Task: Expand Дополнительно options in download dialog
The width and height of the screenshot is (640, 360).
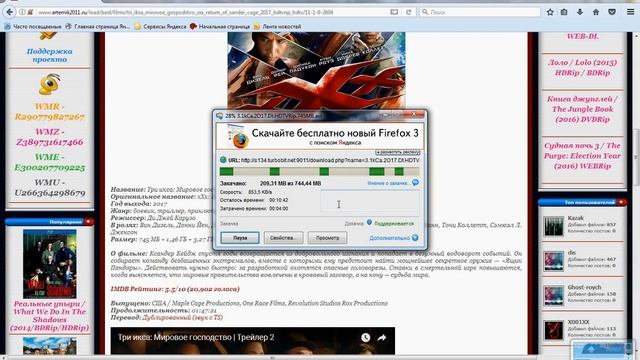Action: point(389,238)
